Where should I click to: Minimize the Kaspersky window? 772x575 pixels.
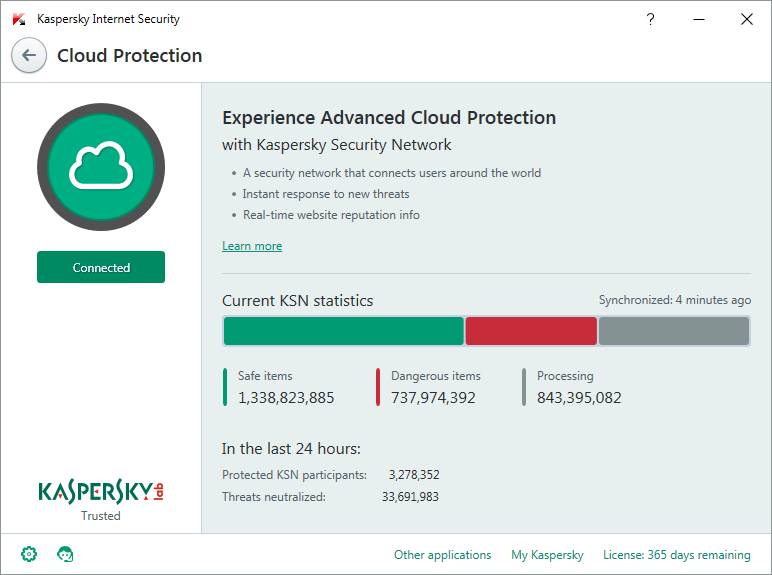699,19
